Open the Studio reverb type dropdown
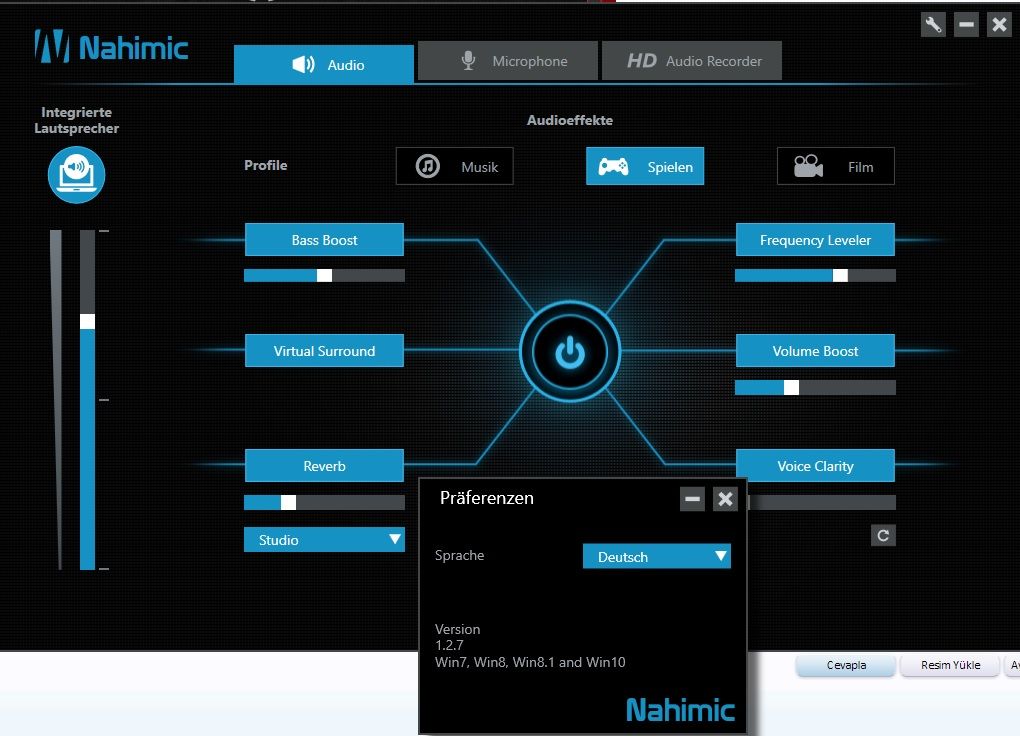1020x736 pixels. 324,539
